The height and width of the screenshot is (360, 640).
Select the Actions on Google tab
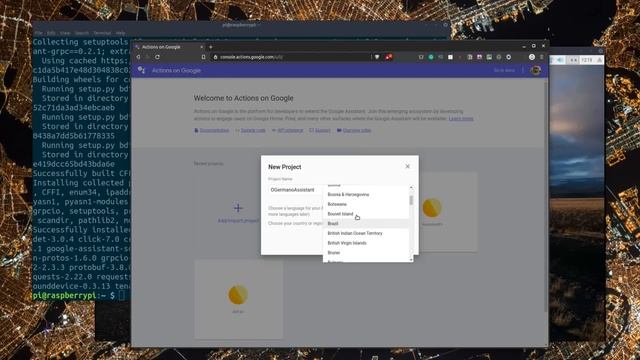pyautogui.click(x=167, y=47)
